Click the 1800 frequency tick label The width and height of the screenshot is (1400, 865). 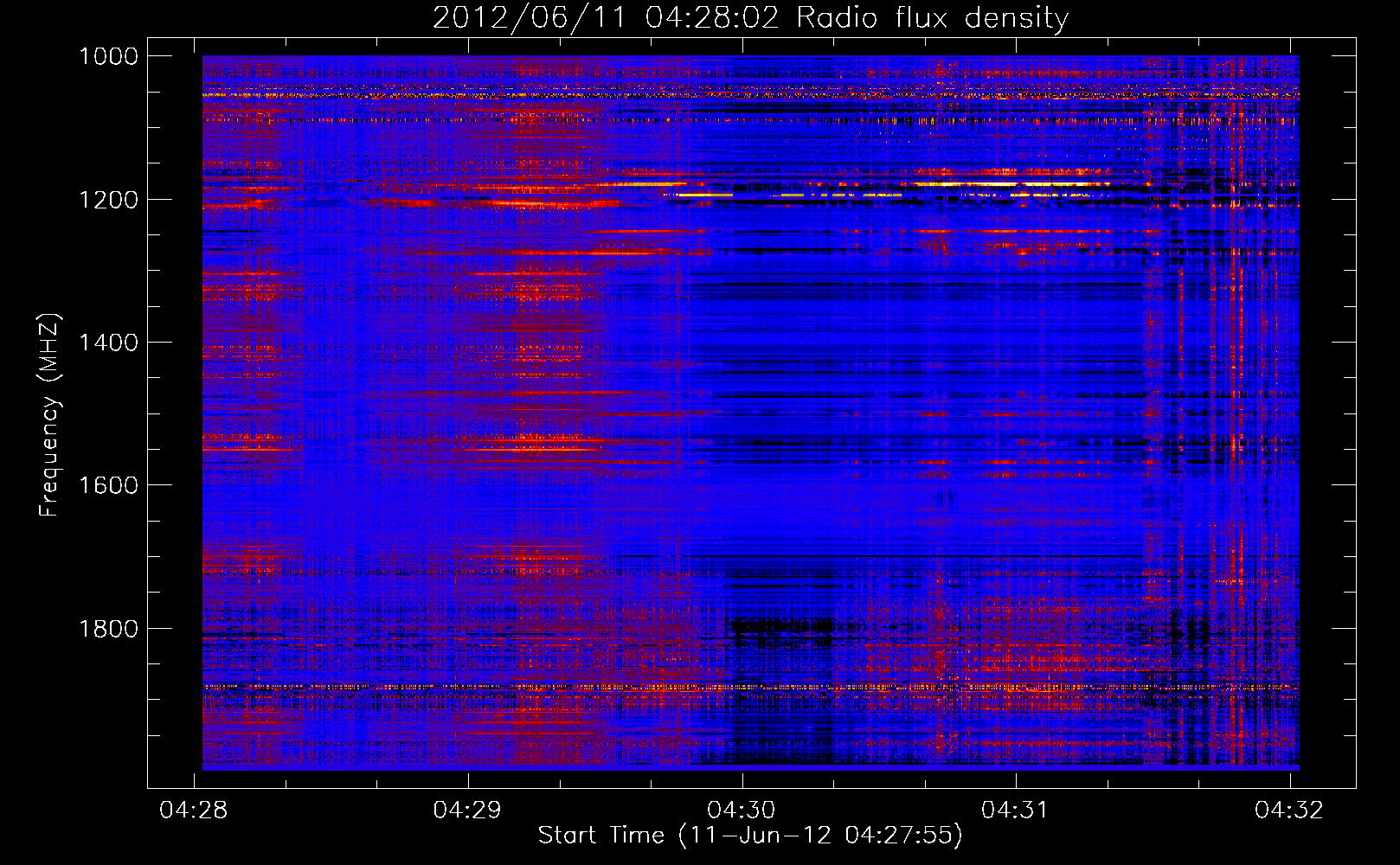108,628
